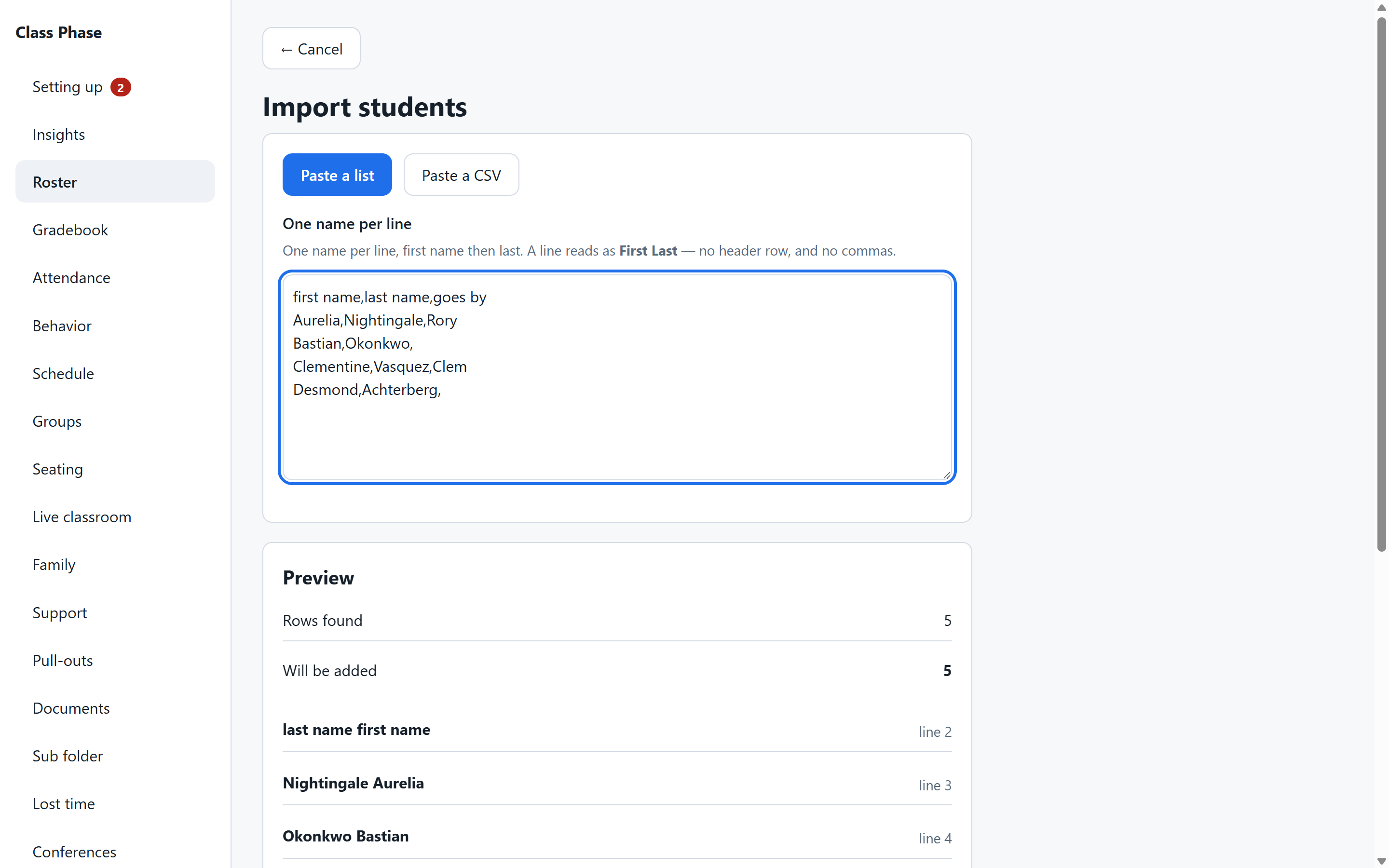Click the scrollbar up arrow
Image resolution: width=1389 pixels, height=868 pixels.
[x=1381, y=7]
